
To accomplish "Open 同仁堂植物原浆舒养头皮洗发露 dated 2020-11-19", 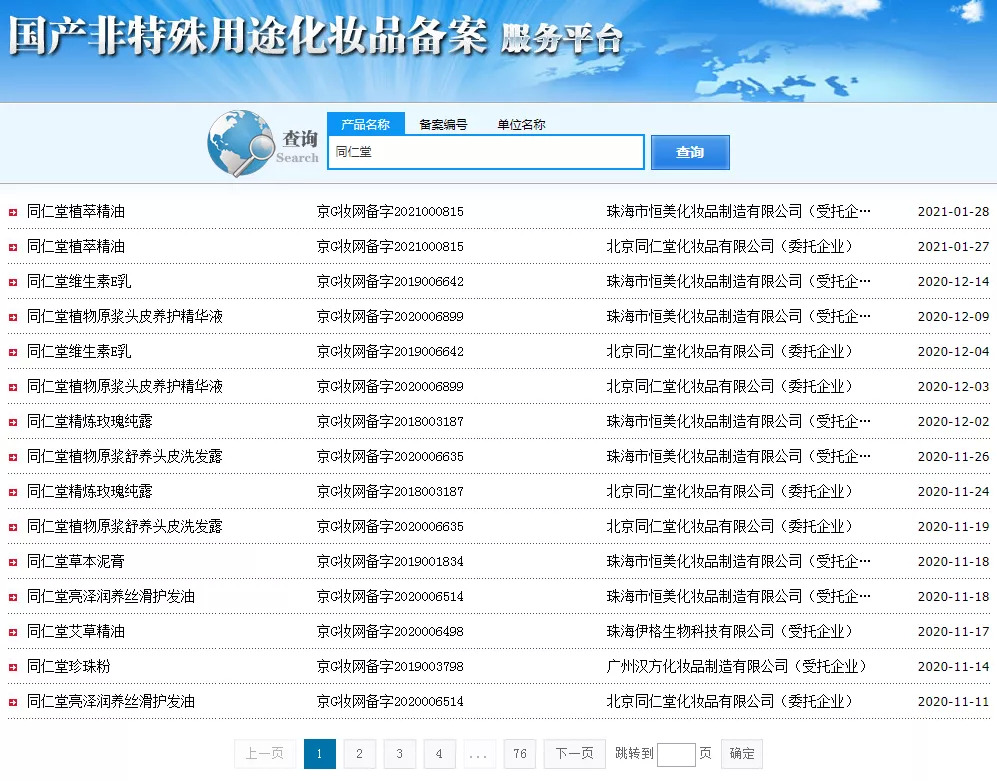I will click(125, 527).
